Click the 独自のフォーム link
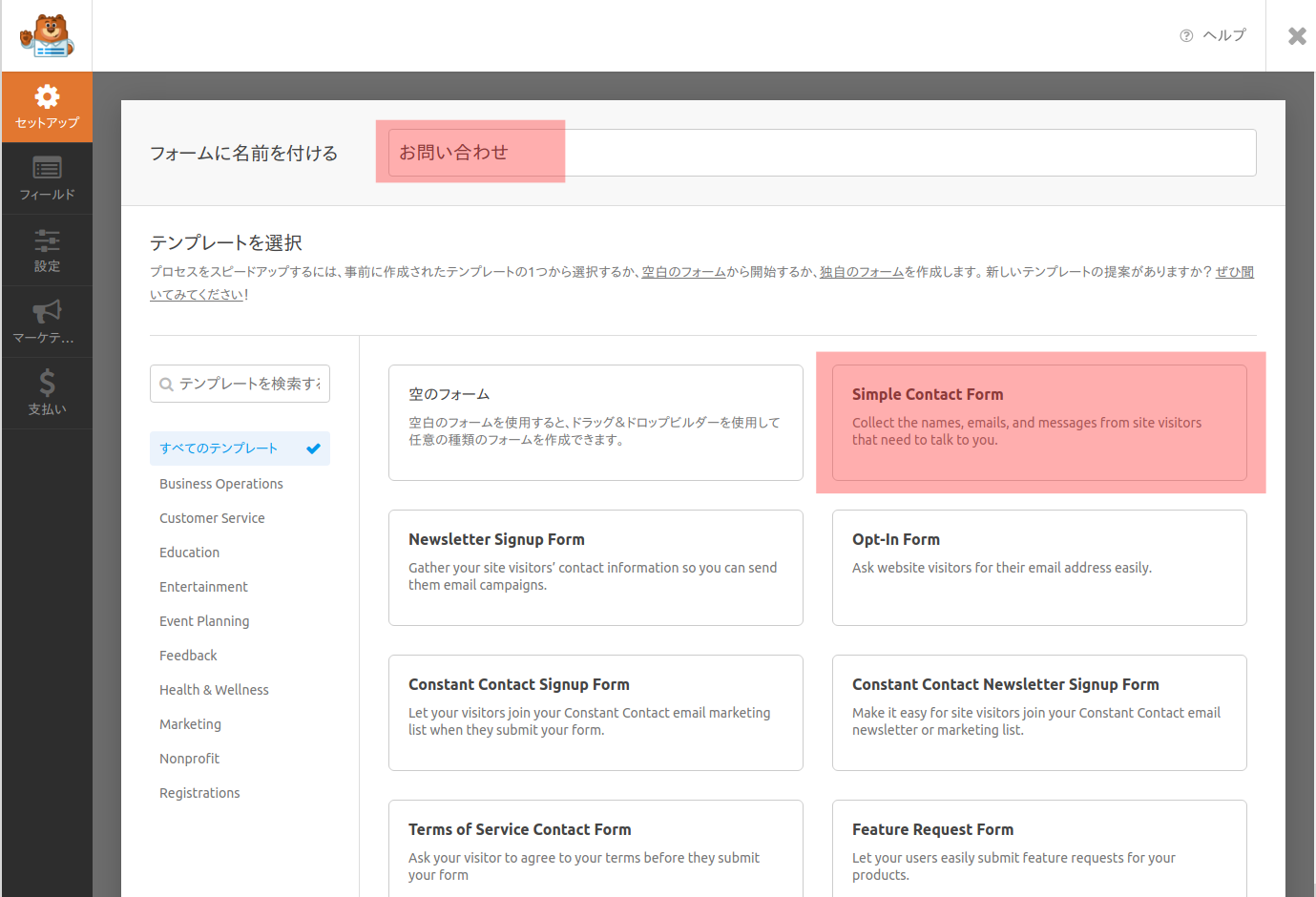This screenshot has width=1316, height=897. tap(861, 271)
